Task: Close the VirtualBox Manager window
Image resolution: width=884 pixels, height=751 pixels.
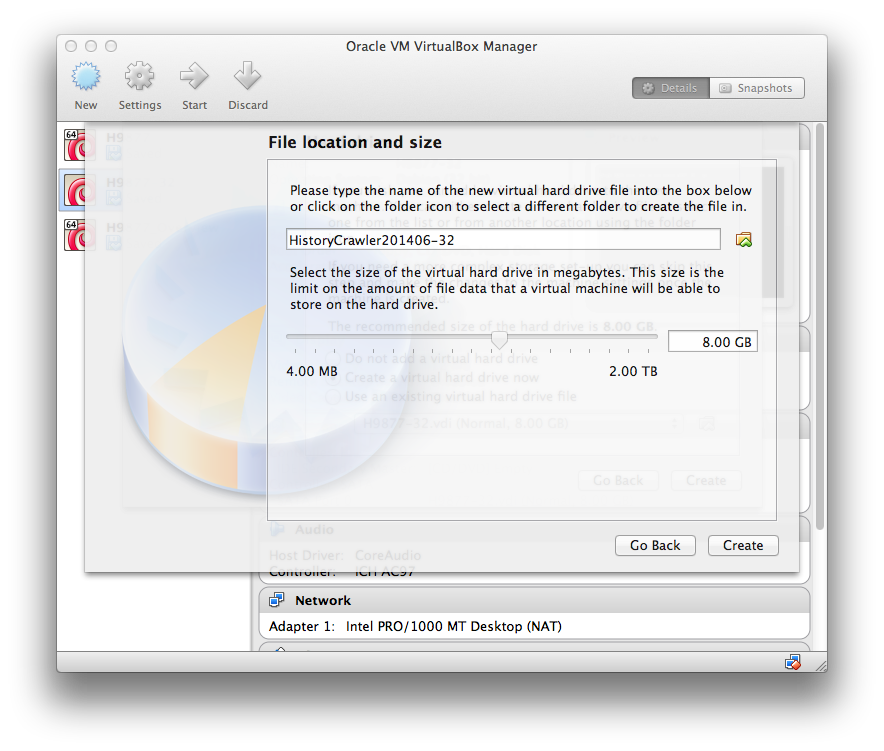Action: click(71, 46)
